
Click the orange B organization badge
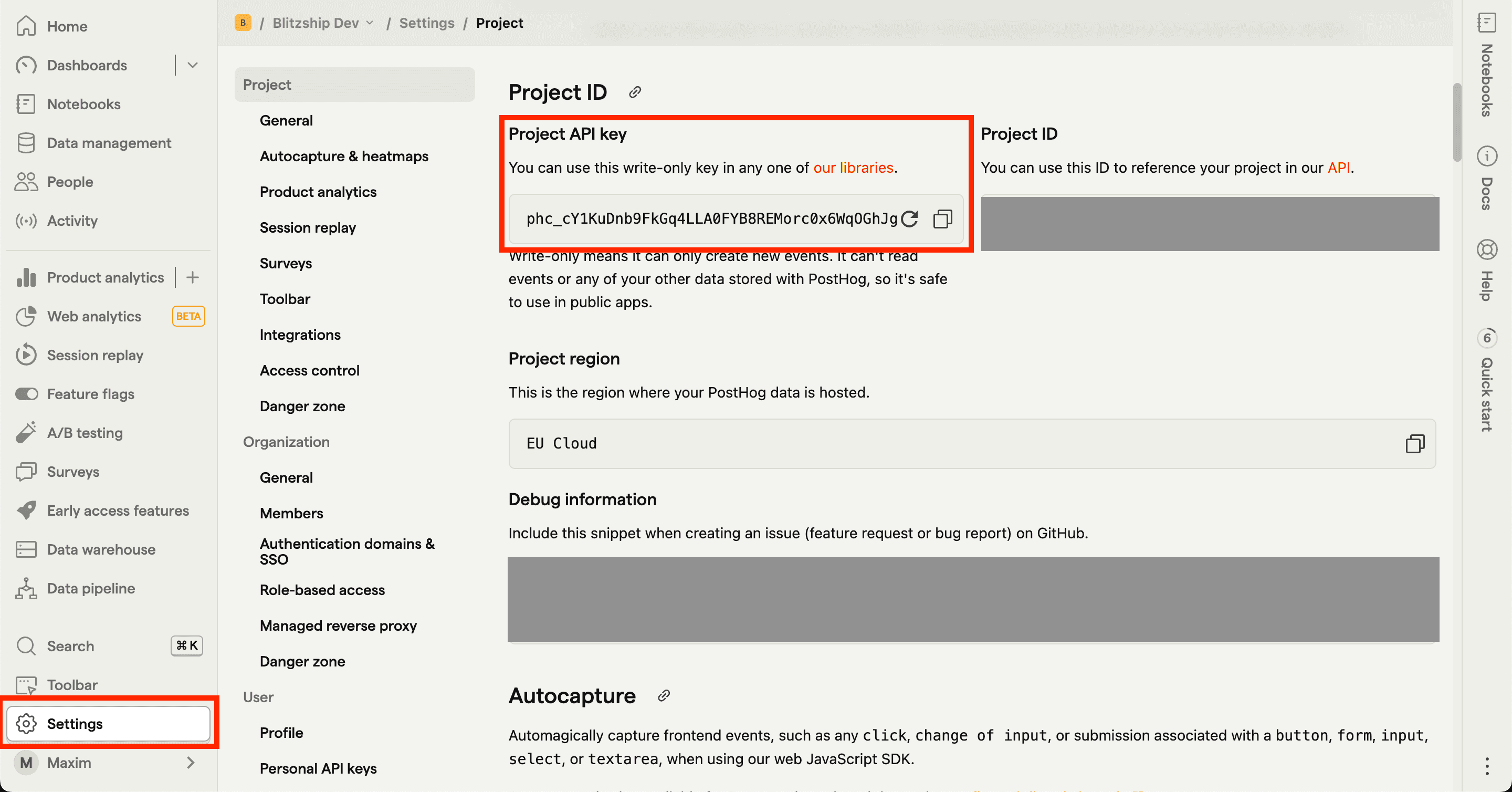pos(243,23)
